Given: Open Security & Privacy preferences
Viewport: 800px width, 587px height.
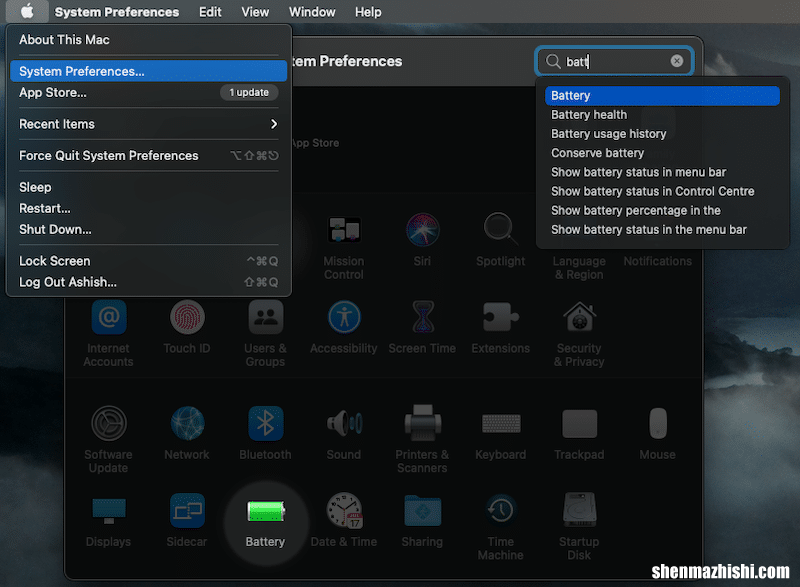Looking at the screenshot, I should [579, 317].
